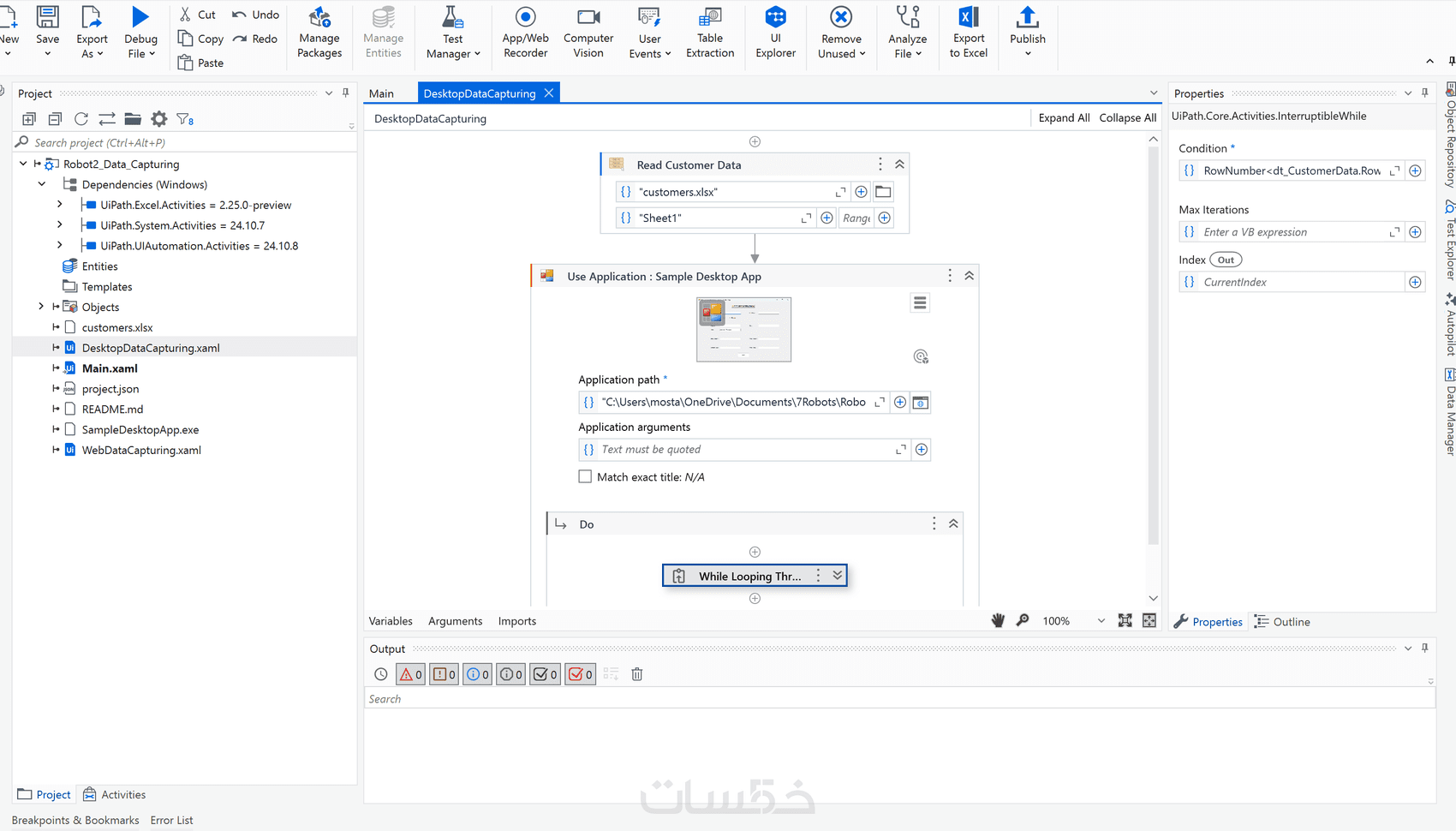Open the User Events menu
1456x831 pixels.
click(x=650, y=32)
